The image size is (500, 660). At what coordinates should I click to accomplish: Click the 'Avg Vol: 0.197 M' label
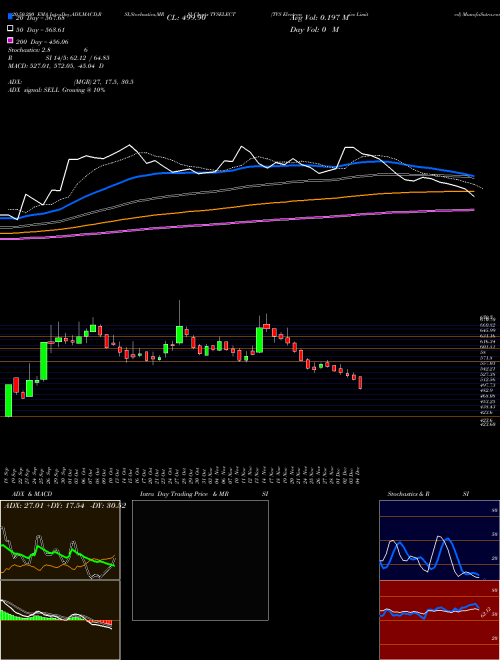[319, 18]
